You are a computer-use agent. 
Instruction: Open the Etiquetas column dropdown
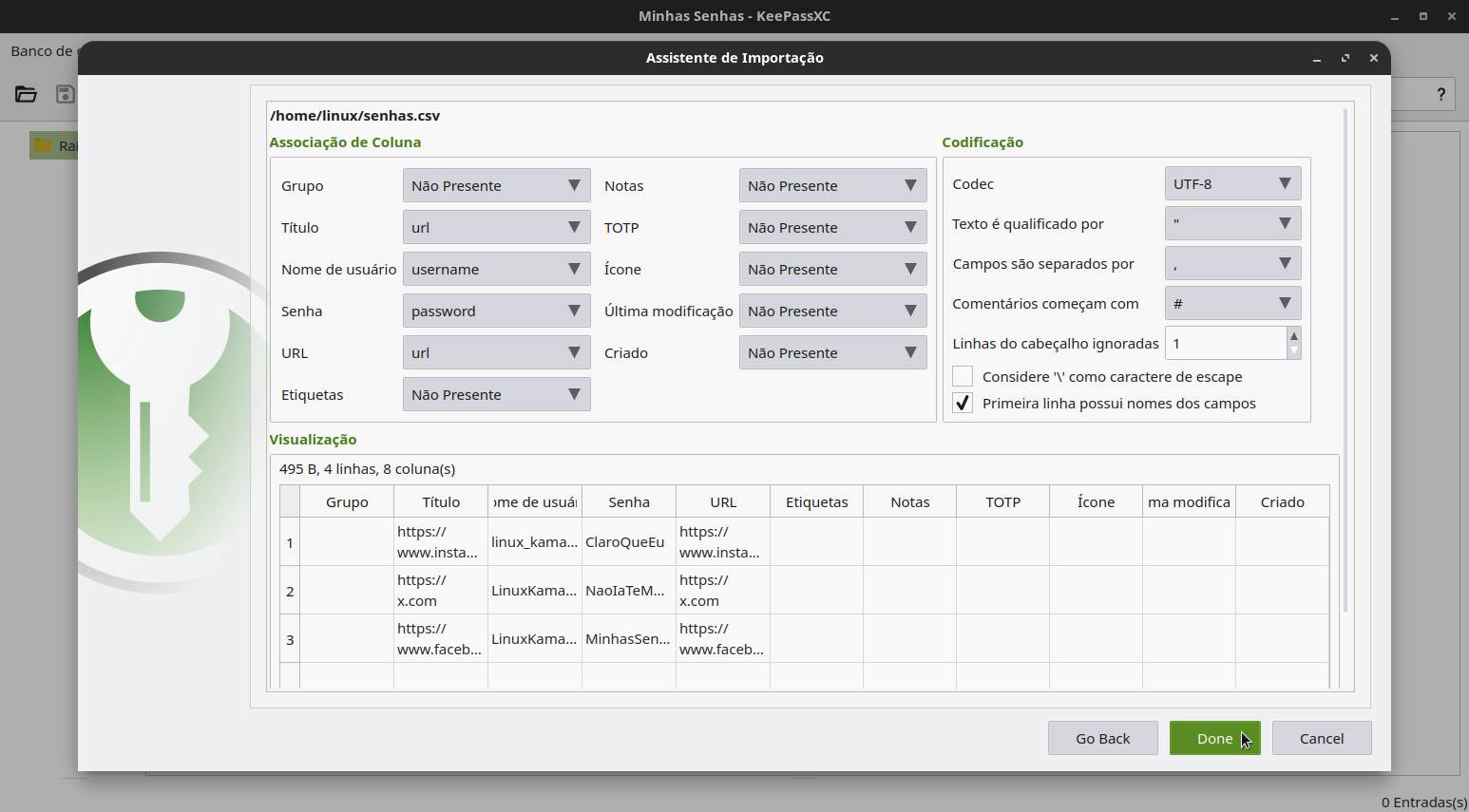[496, 394]
